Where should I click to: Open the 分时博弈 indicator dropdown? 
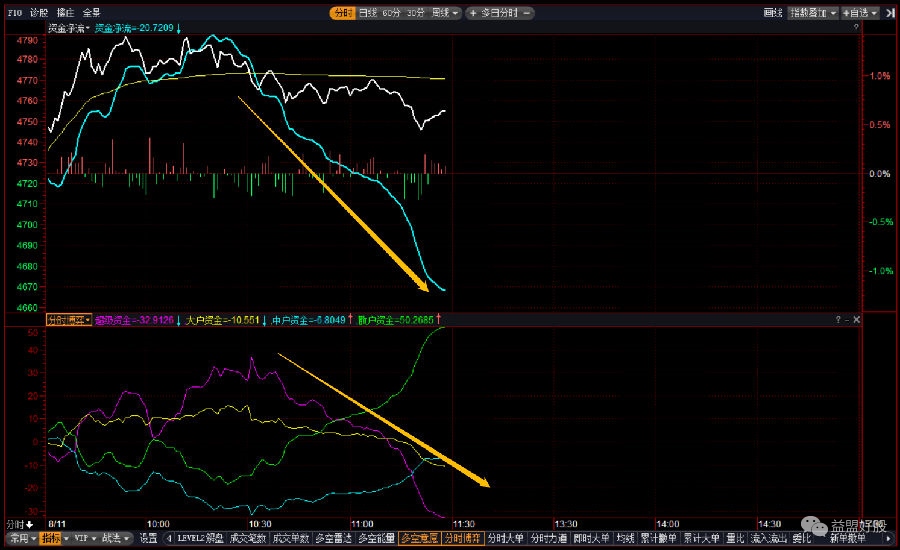68,319
